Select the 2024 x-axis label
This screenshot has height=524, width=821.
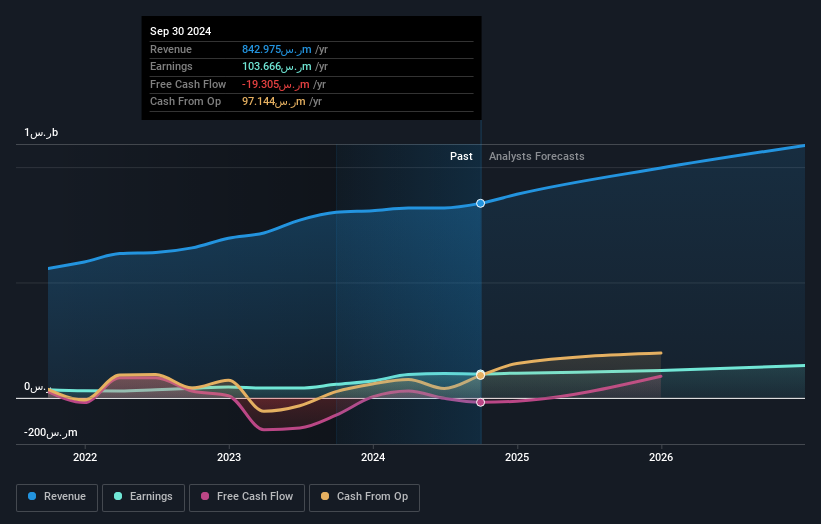tap(373, 457)
